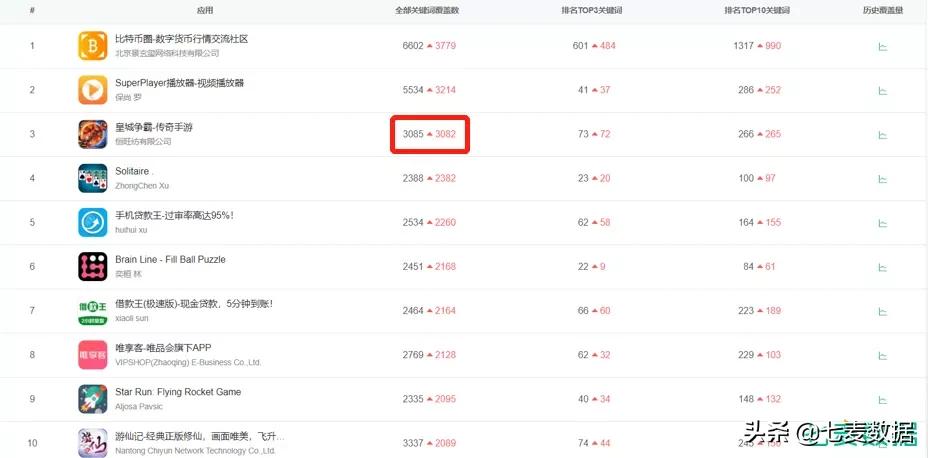Select TOP10 keyword value 164
928x458 pixels.
coord(746,222)
